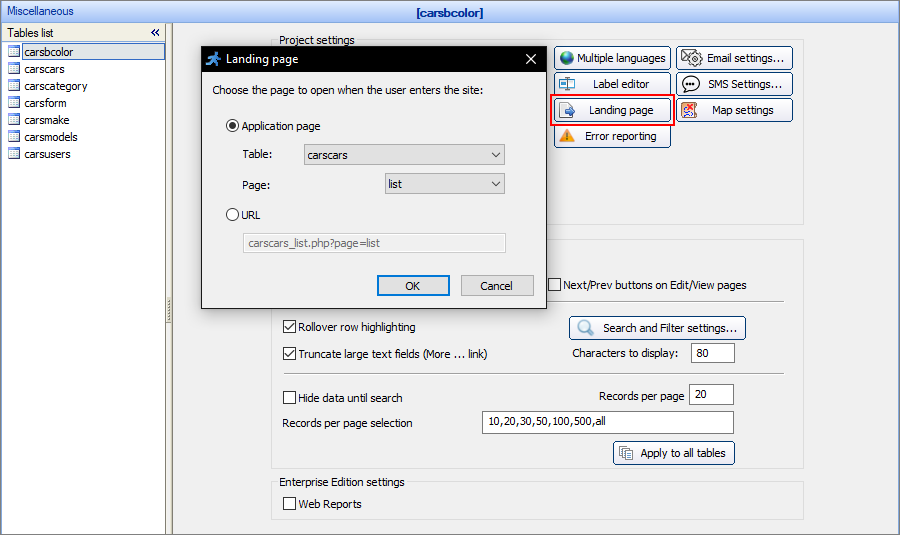Click the carsform table icon
Image resolution: width=900 pixels, height=535 pixels.
click(14, 103)
